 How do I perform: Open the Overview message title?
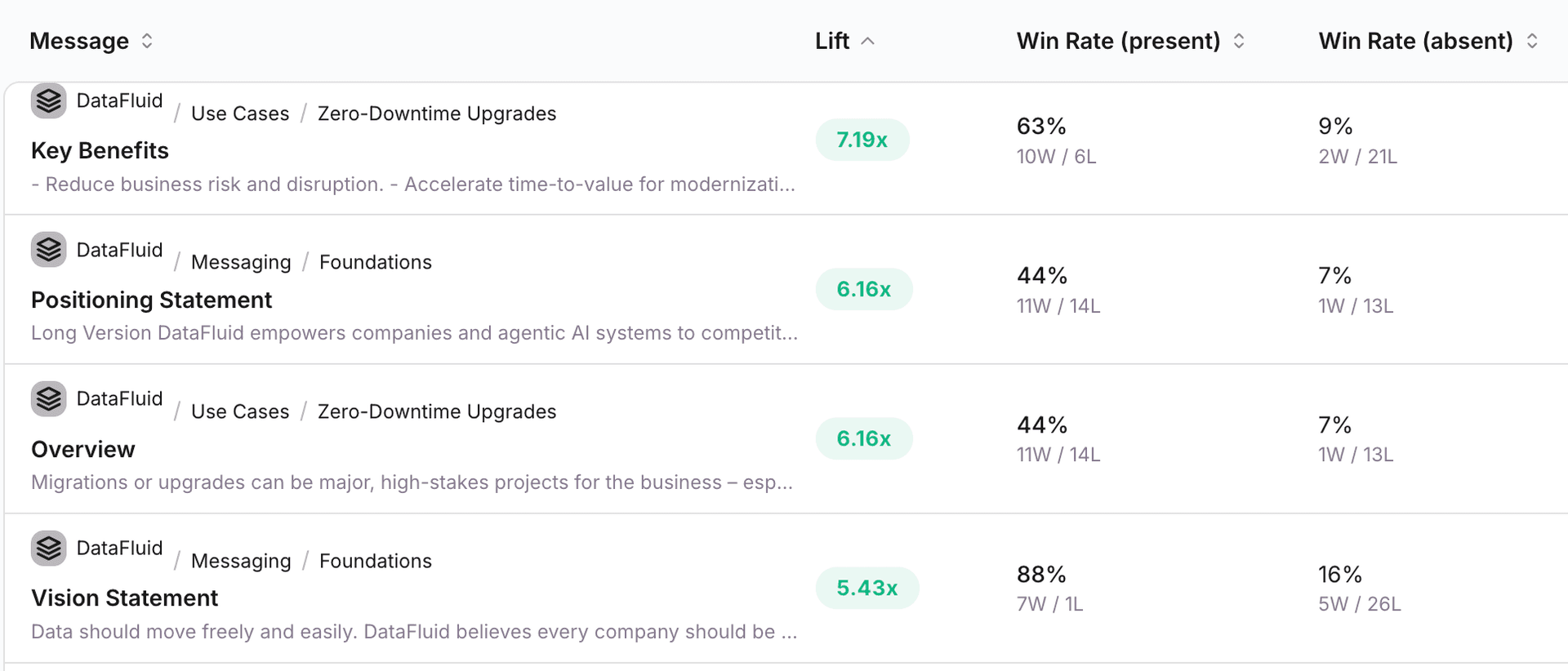pos(82,450)
